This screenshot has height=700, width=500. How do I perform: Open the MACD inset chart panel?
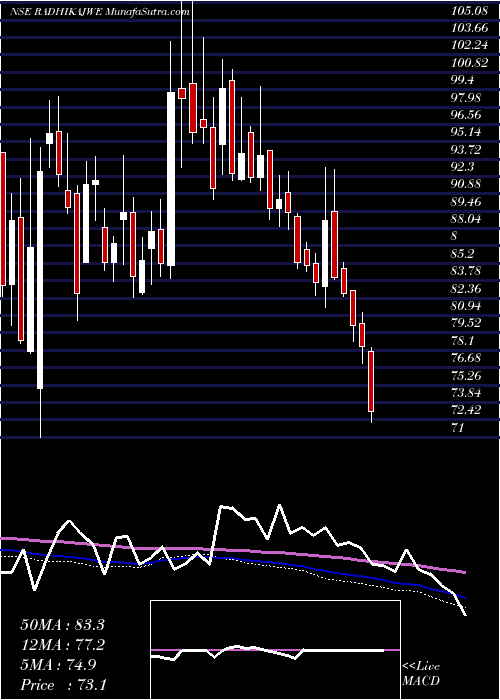pyautogui.click(x=275, y=650)
